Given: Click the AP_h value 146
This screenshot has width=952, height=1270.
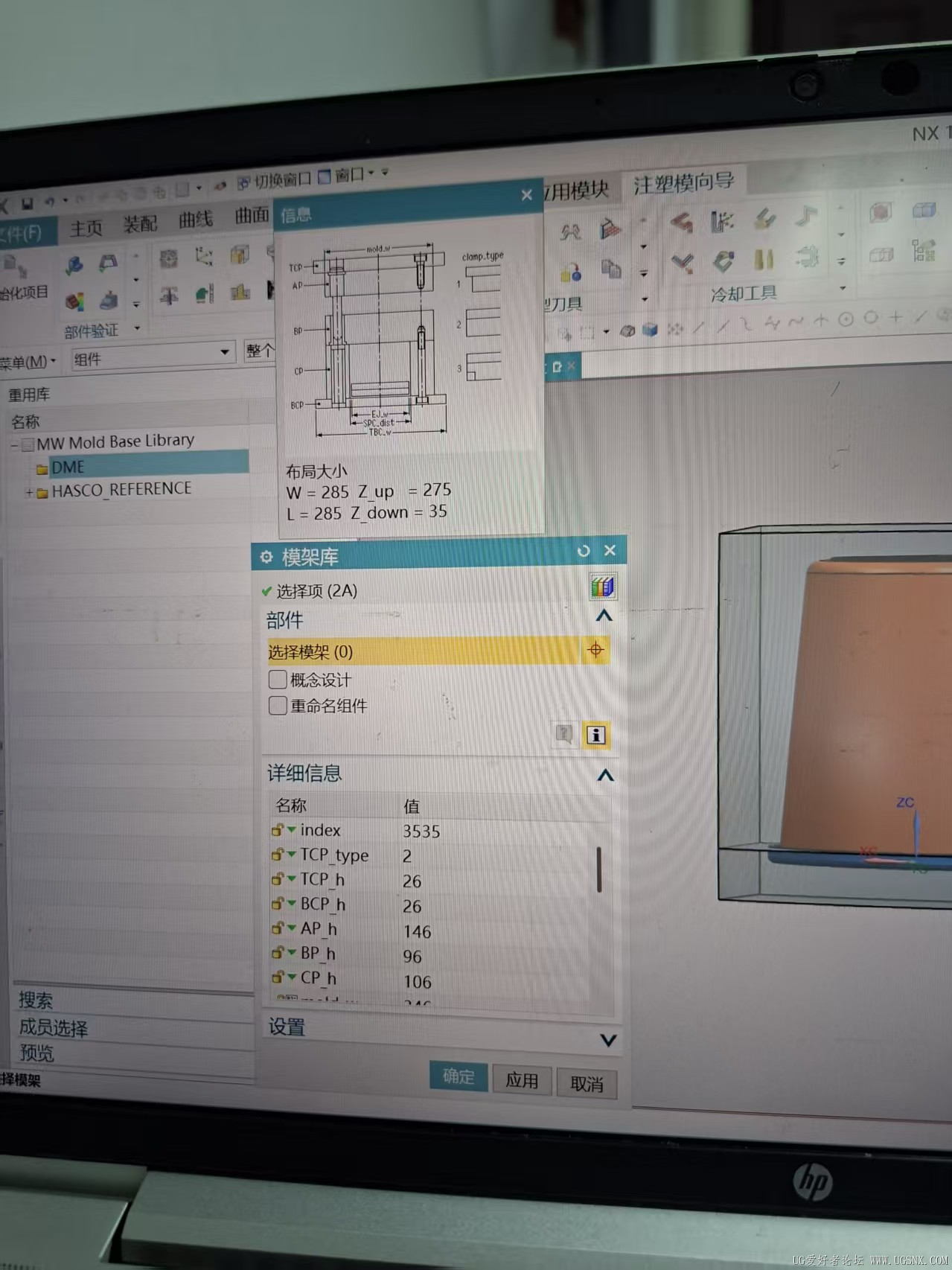Looking at the screenshot, I should coord(417,931).
